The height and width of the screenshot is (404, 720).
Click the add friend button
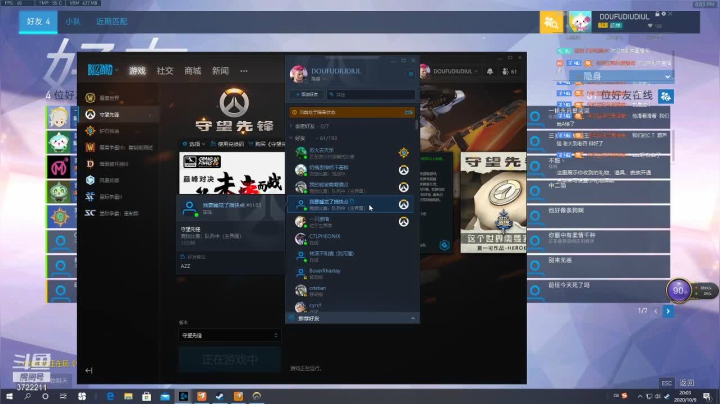(307, 94)
